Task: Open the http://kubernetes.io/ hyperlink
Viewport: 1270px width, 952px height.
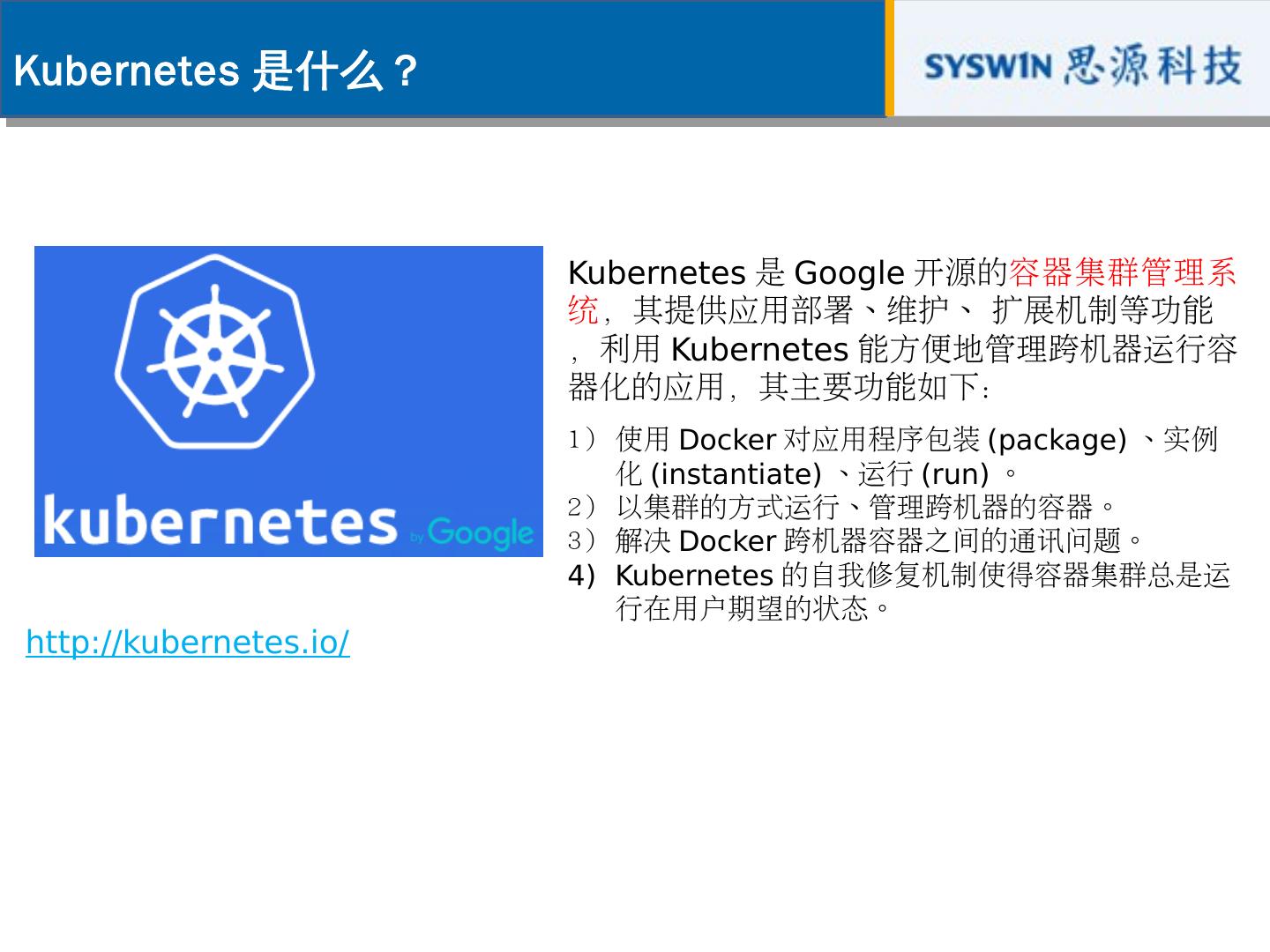Action: pos(186,643)
